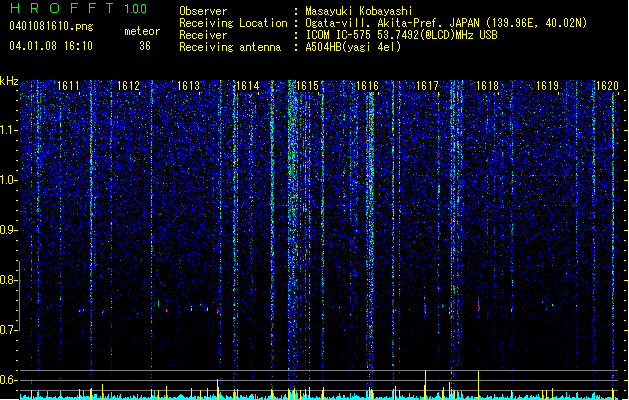Click the Receiving Location label

[233, 23]
